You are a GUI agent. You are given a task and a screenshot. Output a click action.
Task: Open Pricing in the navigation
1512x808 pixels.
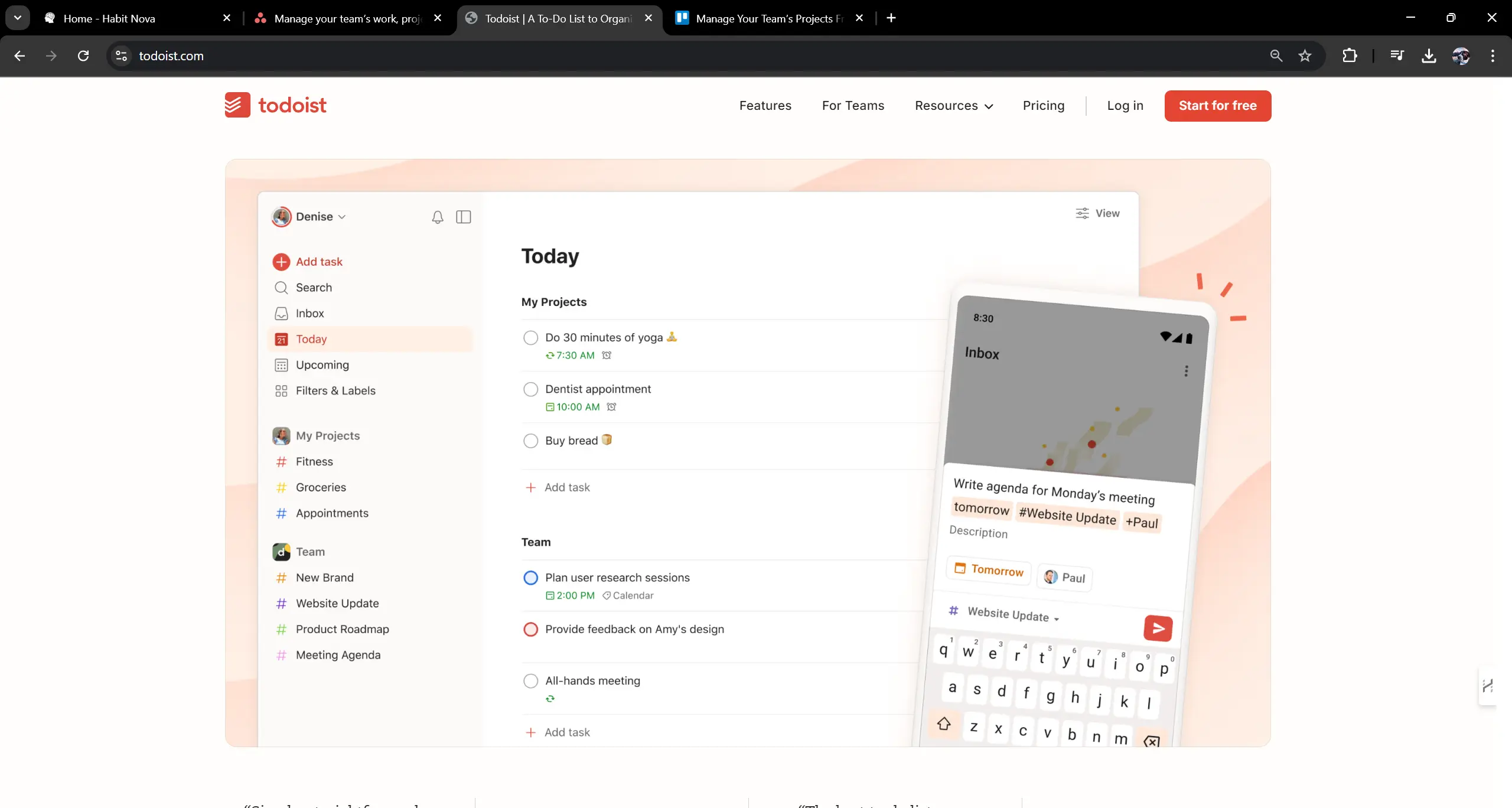point(1044,106)
